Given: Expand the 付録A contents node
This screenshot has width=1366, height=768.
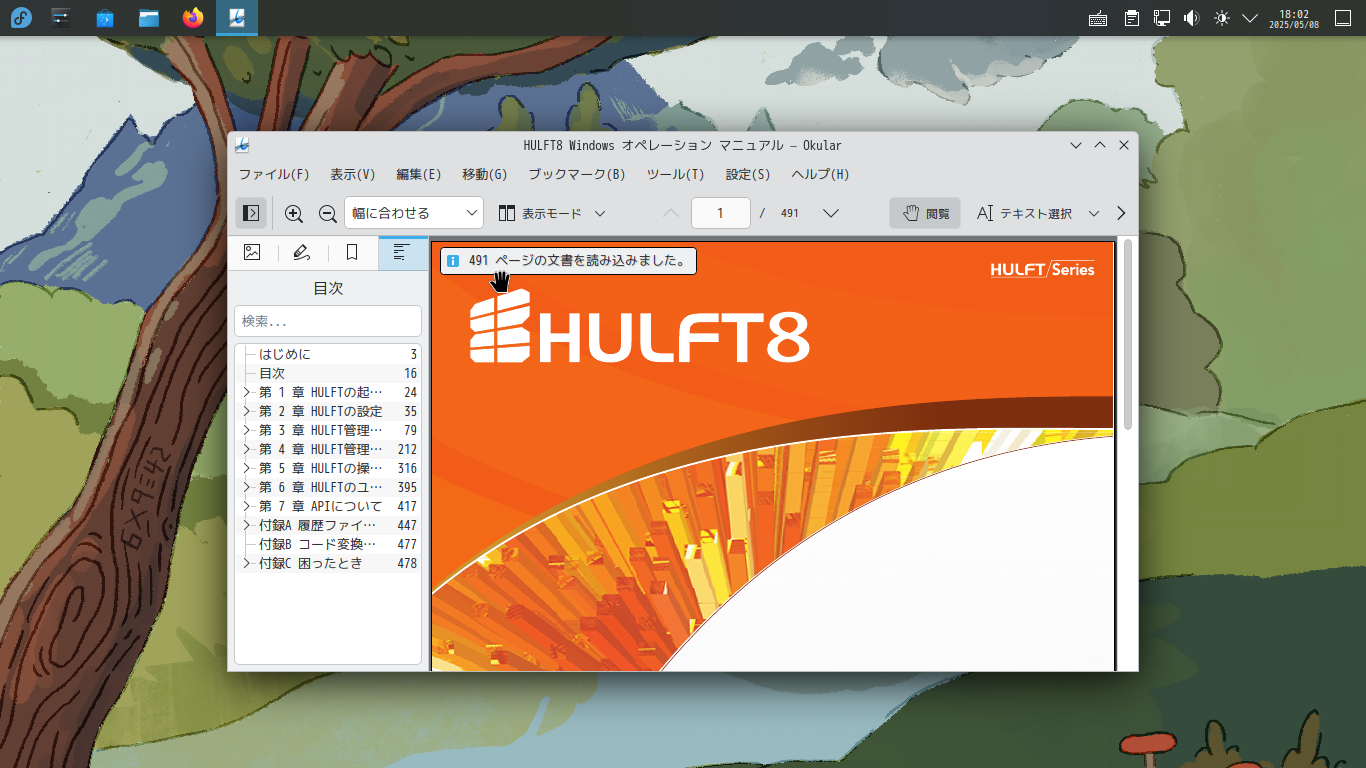Looking at the screenshot, I should [246, 525].
